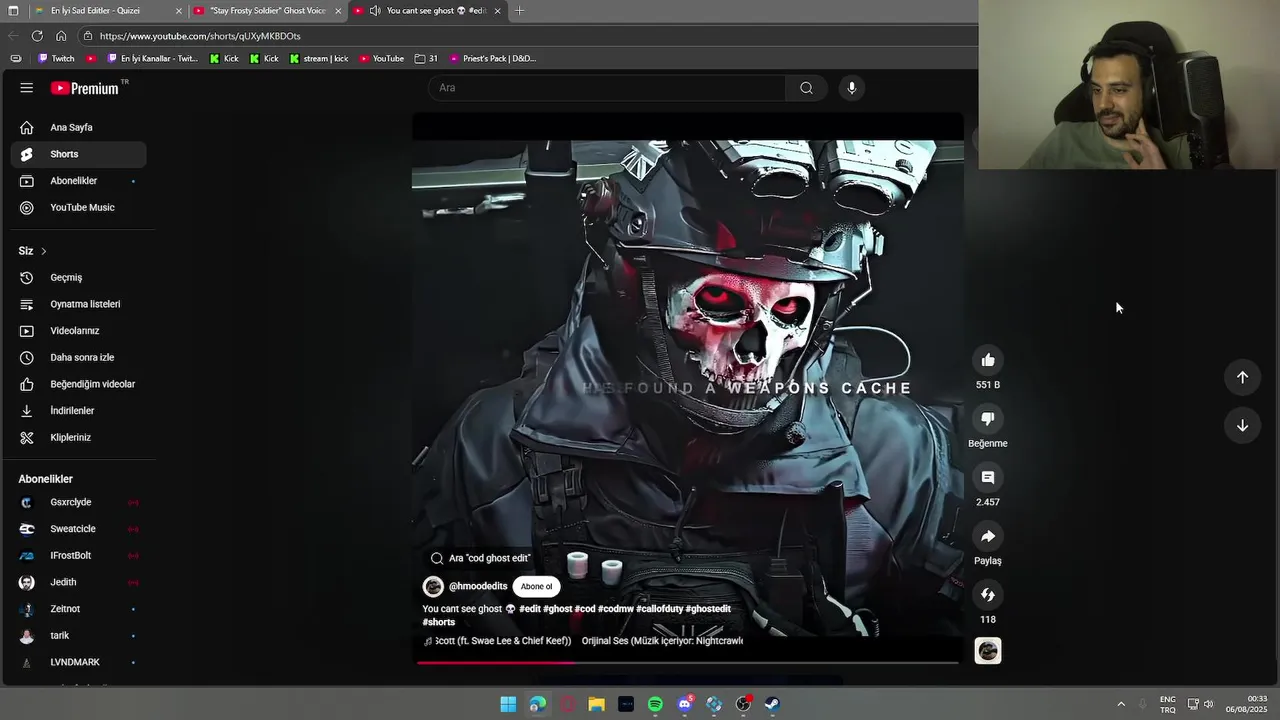Dislike the short via Beğenme button

tap(988, 419)
